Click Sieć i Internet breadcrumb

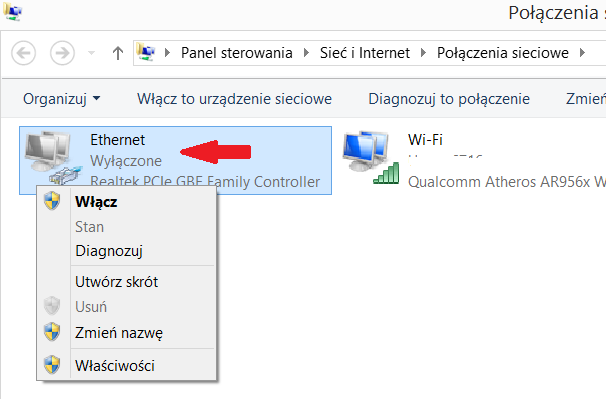[364, 53]
